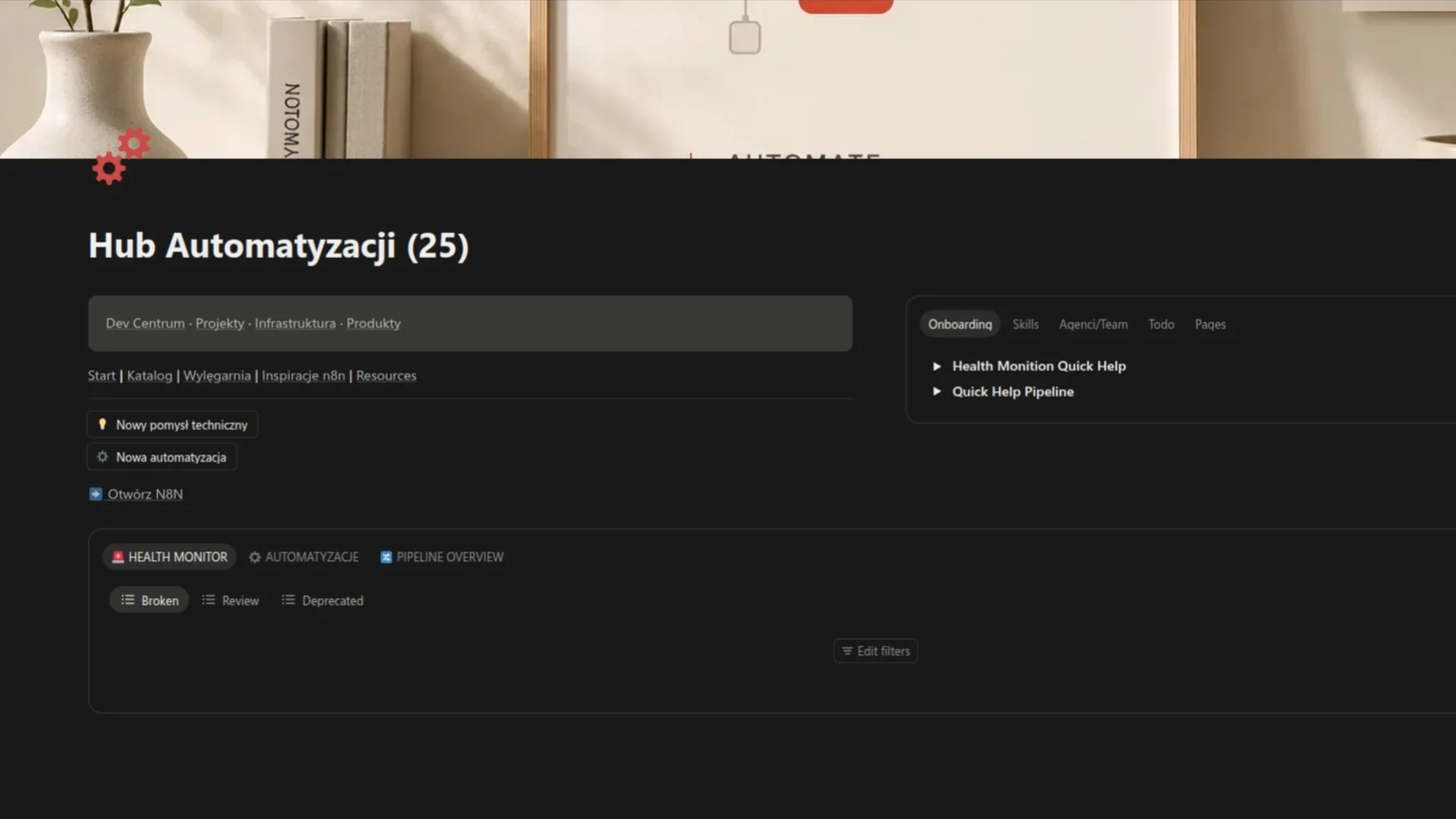The height and width of the screenshot is (819, 1456).
Task: Click the gear icon beside Nowa automatyzacja
Action: click(x=102, y=457)
